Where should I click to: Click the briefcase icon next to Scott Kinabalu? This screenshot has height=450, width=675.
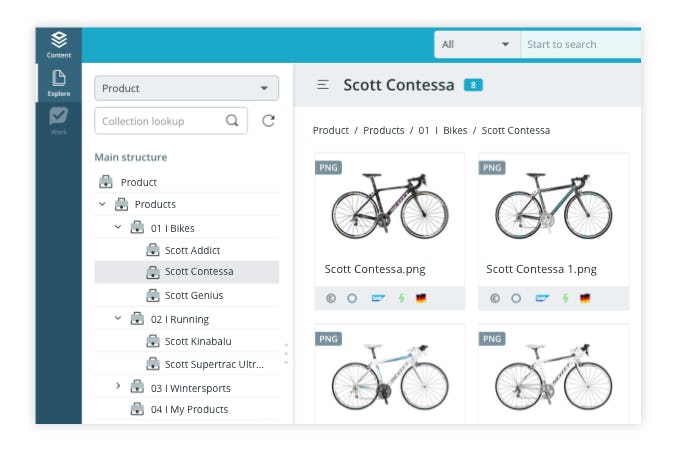153,341
